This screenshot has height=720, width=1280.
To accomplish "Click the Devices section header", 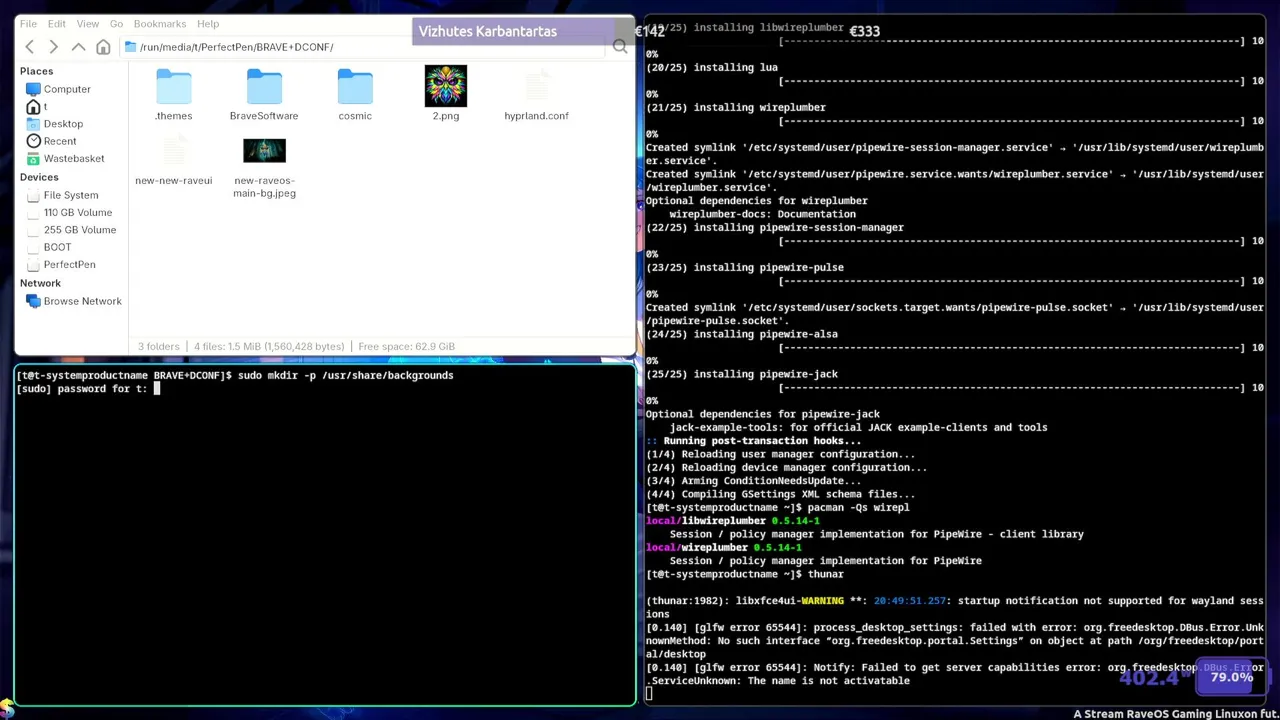I will [39, 177].
